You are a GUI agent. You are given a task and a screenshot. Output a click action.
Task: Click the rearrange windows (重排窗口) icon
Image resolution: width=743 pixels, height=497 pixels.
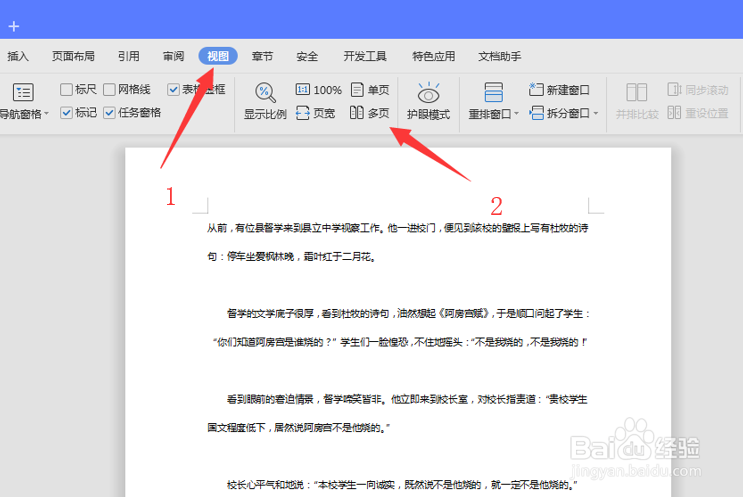493,92
